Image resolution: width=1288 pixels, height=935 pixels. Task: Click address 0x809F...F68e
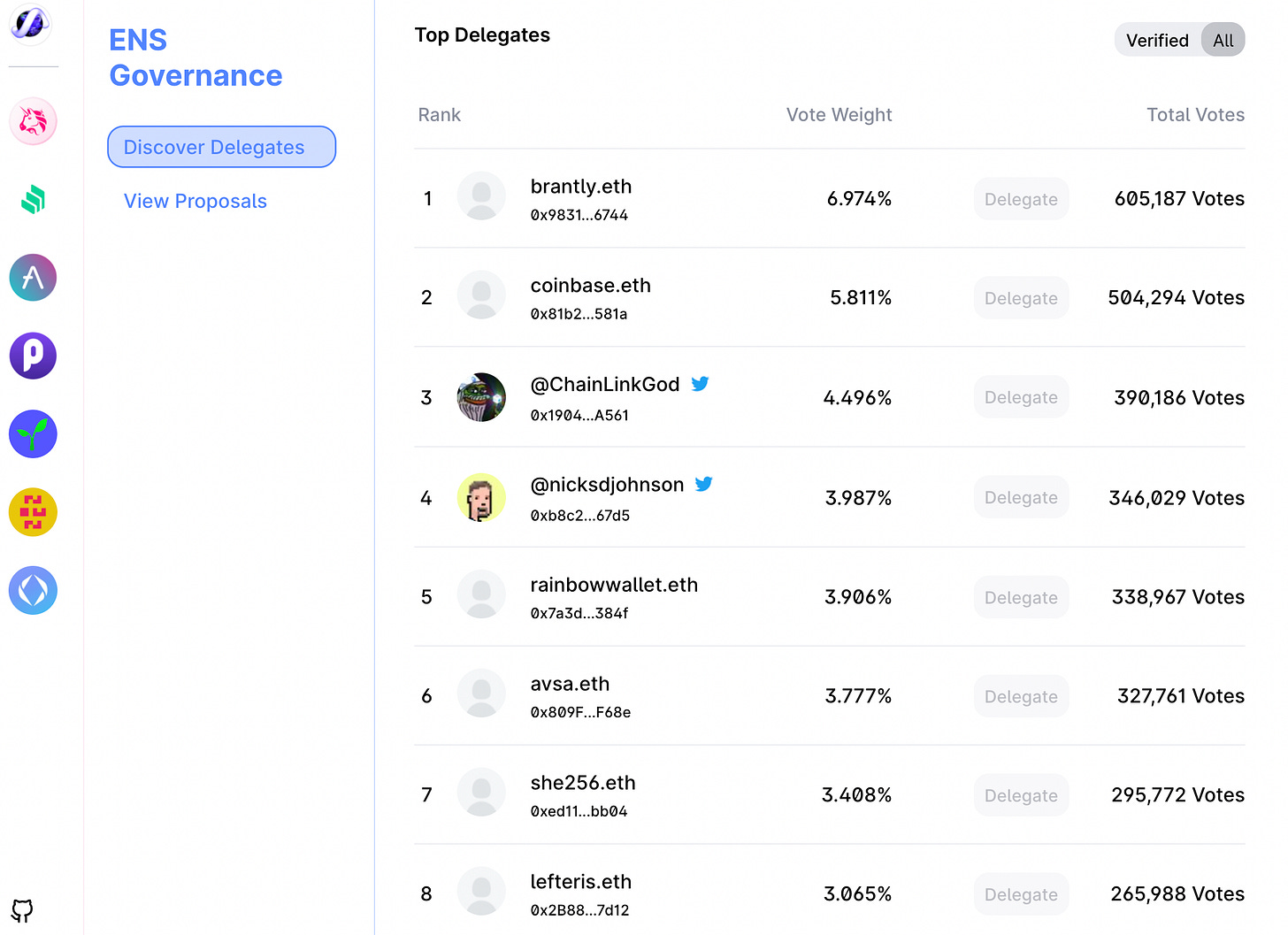click(x=580, y=712)
